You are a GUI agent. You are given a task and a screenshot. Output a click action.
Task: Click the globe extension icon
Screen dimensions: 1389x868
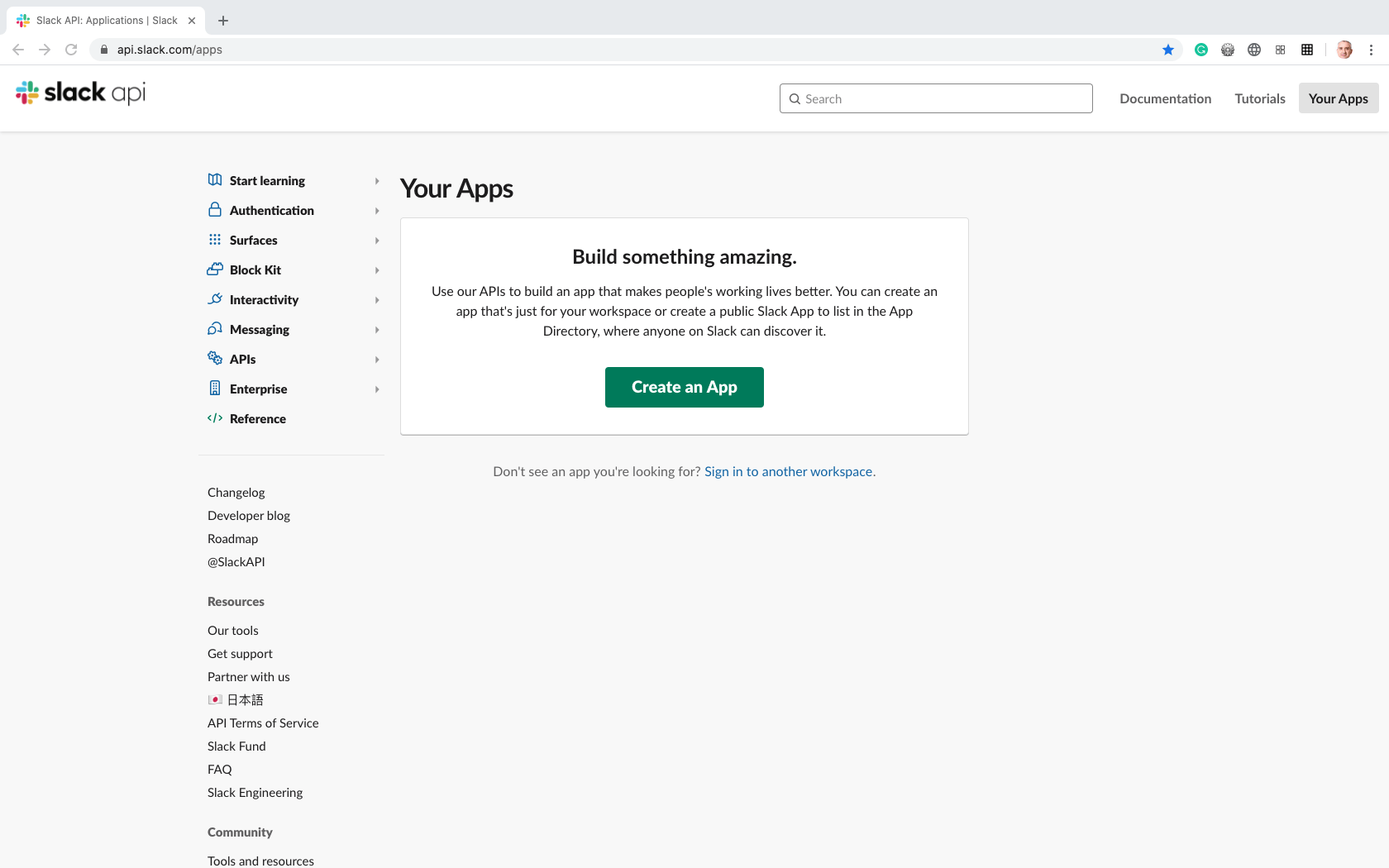pos(1254,50)
